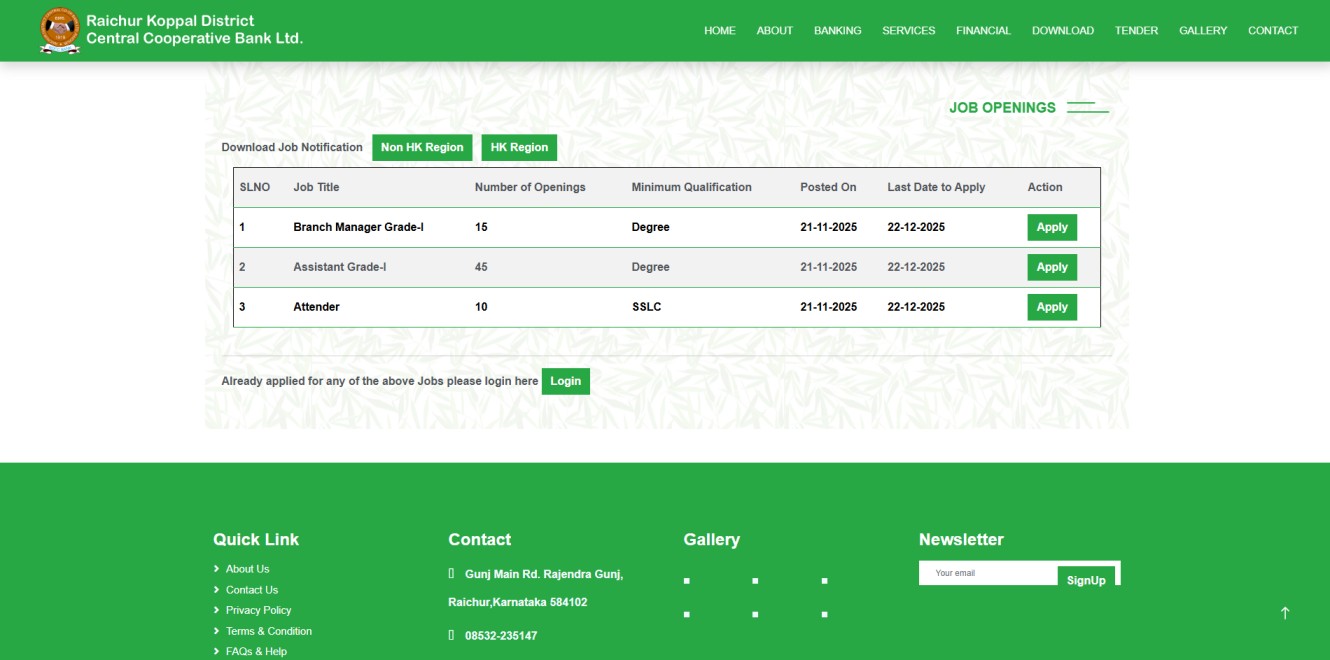Open the Terms & Condition page

coord(268,631)
